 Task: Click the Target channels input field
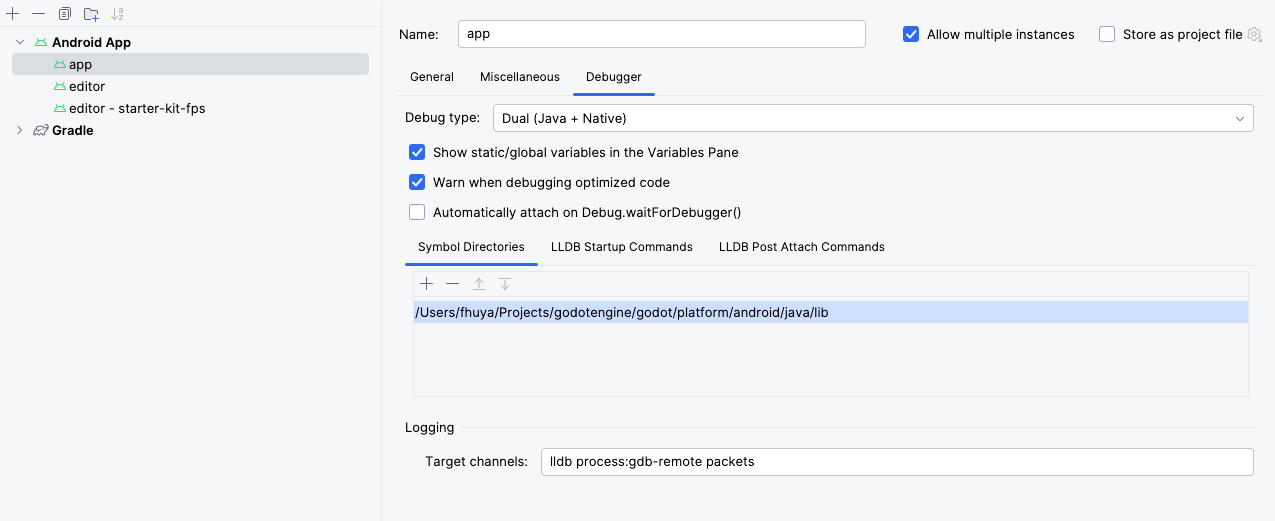pyautogui.click(x=897, y=462)
